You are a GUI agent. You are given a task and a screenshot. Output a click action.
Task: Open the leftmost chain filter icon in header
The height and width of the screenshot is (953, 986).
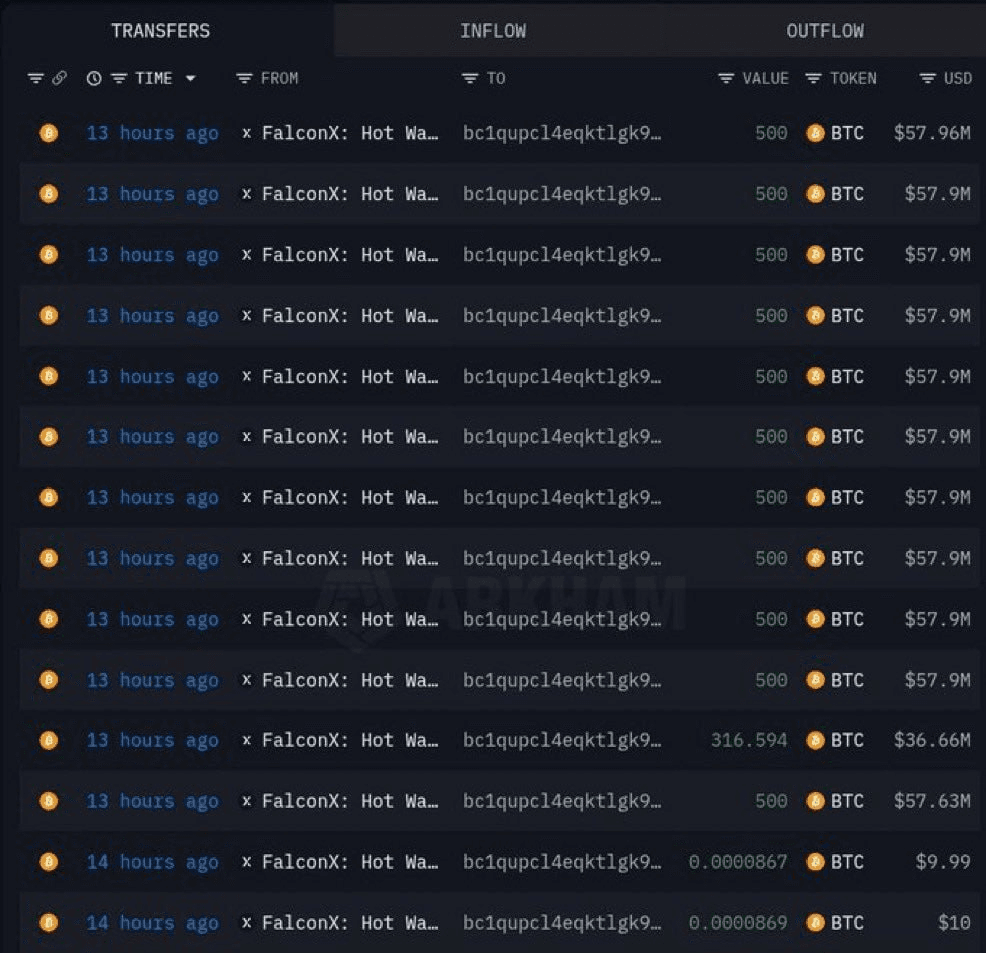(36, 79)
